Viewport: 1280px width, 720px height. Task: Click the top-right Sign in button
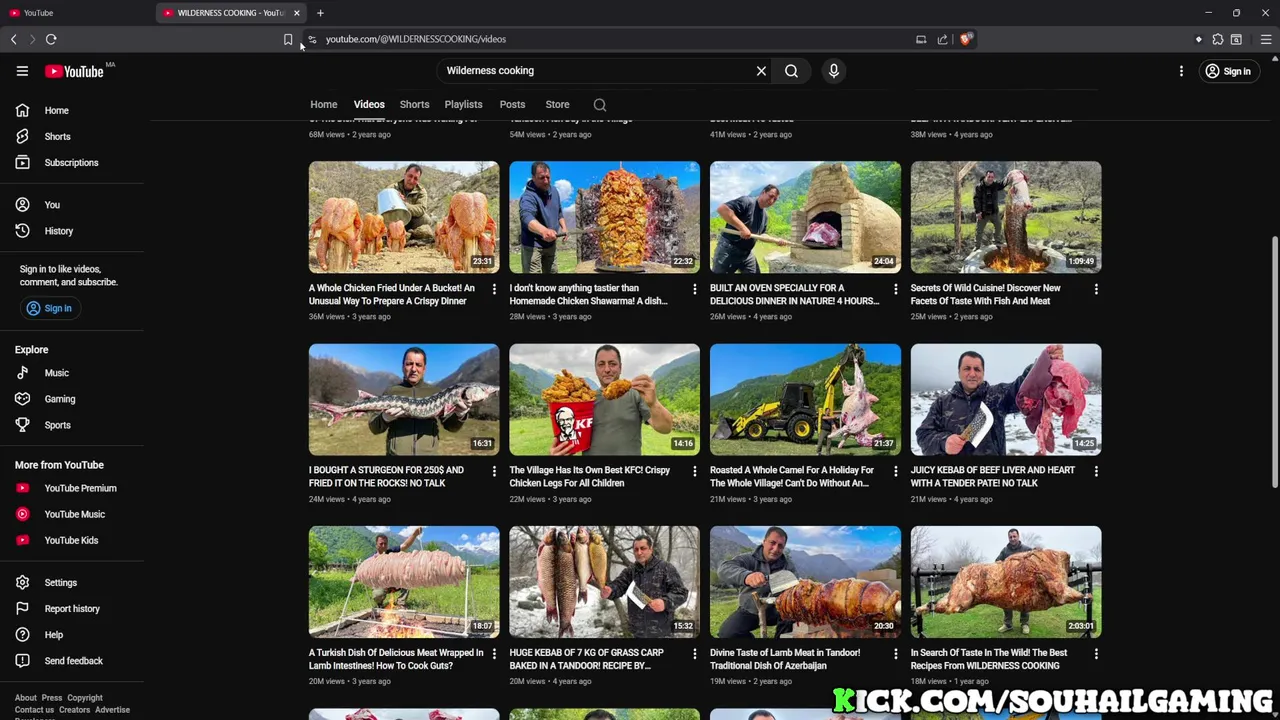coord(1228,71)
